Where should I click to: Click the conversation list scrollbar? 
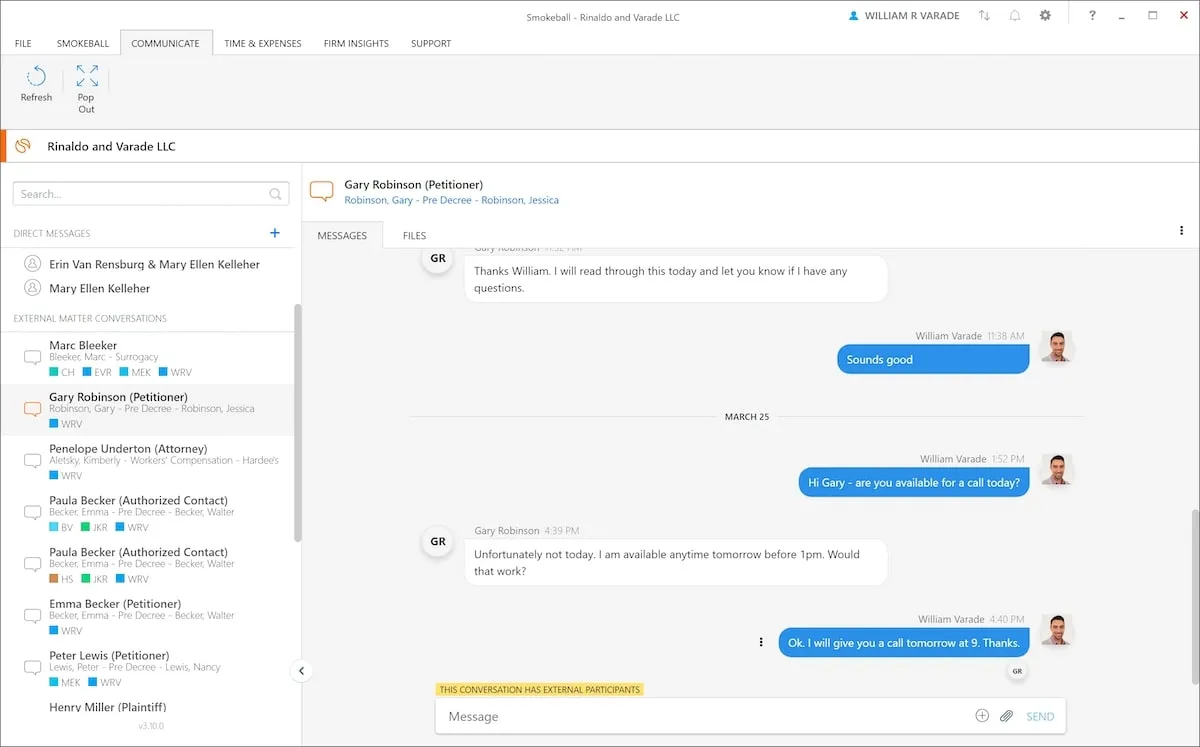click(297, 423)
